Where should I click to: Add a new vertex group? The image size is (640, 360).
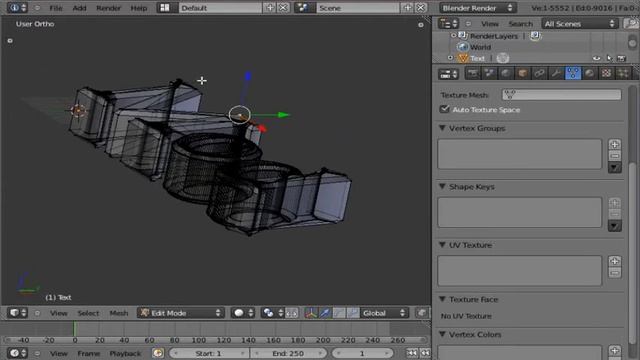point(615,144)
